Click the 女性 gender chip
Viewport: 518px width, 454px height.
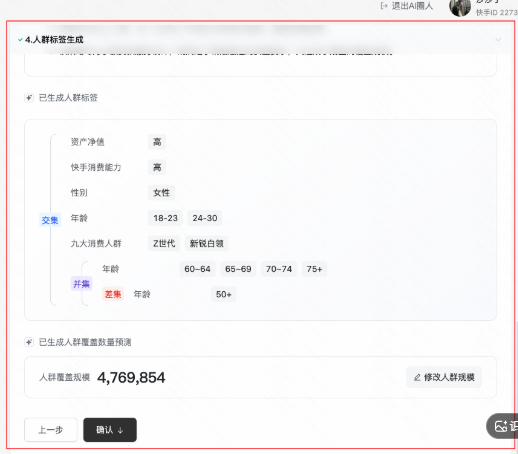[161, 193]
